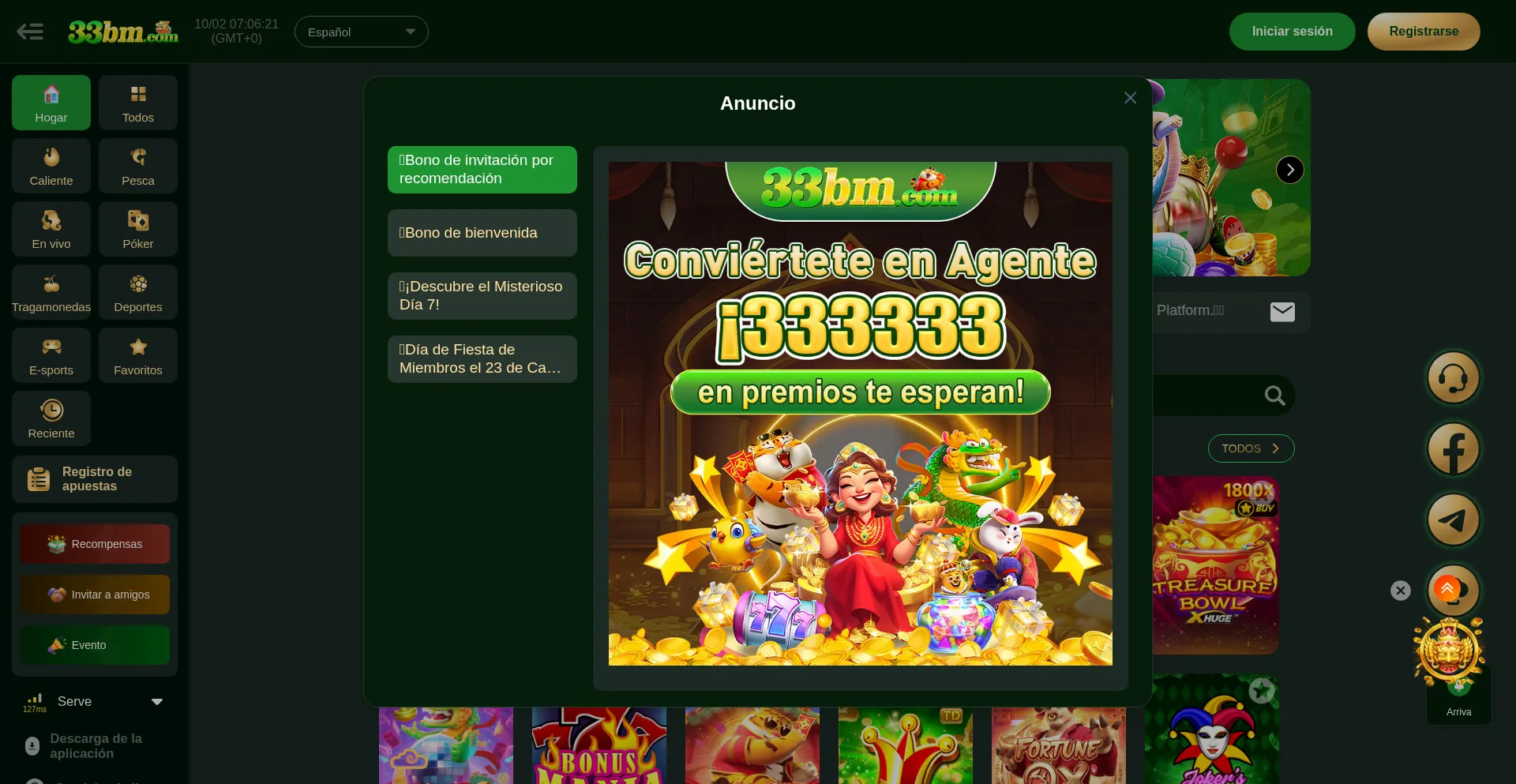The height and width of the screenshot is (784, 1516).
Task: Click the Iniciar sesión button
Action: point(1292,32)
